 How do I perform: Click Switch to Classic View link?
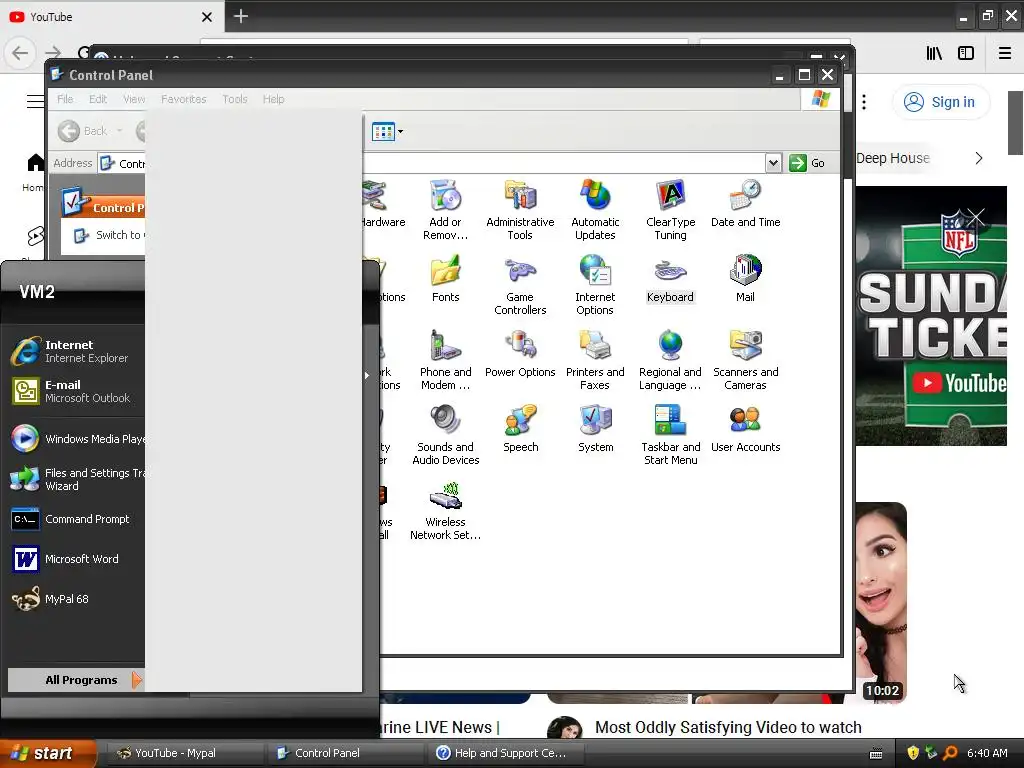coord(109,235)
